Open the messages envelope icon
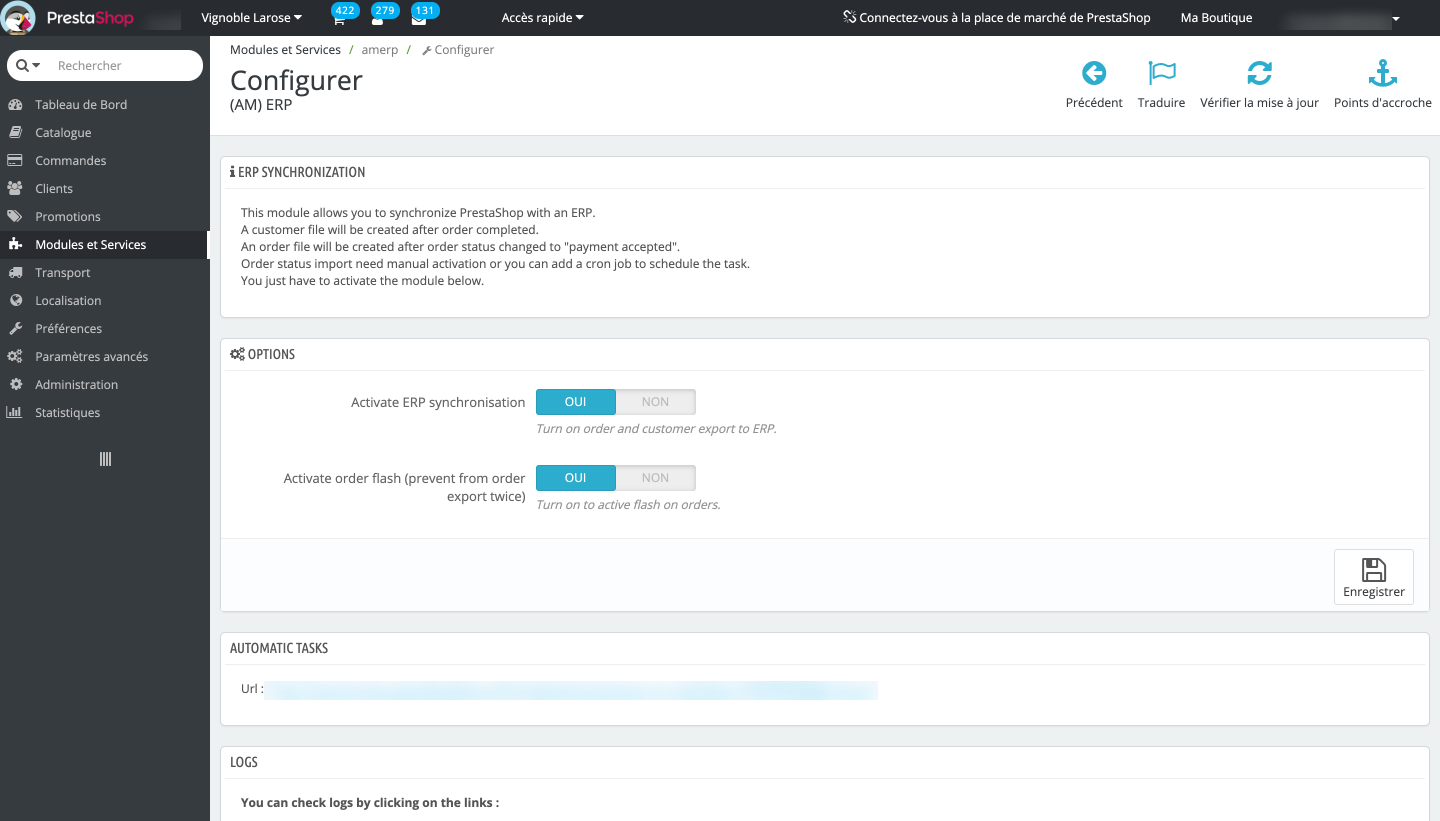 pyautogui.click(x=418, y=19)
